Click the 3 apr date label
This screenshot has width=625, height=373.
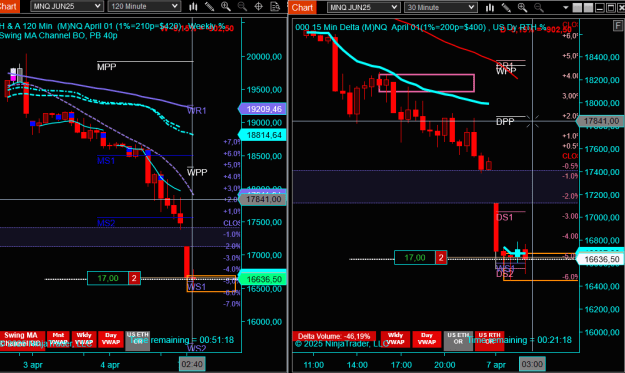tap(33, 365)
